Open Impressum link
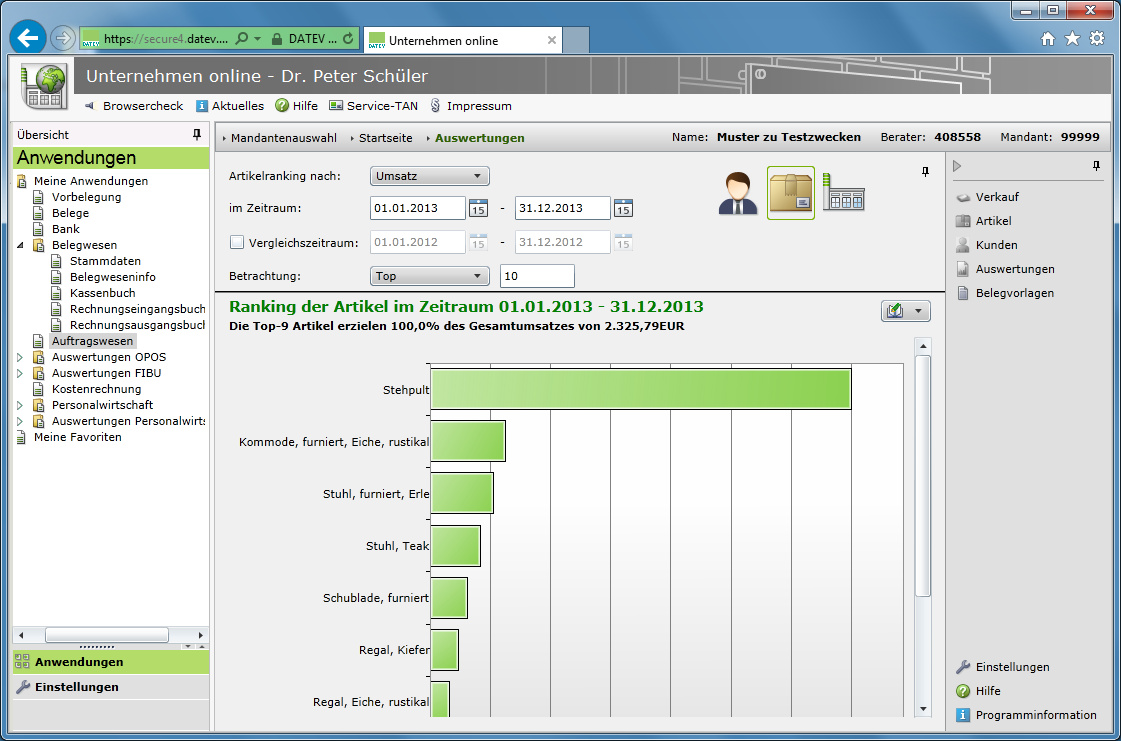This screenshot has width=1121, height=741. tap(471, 106)
